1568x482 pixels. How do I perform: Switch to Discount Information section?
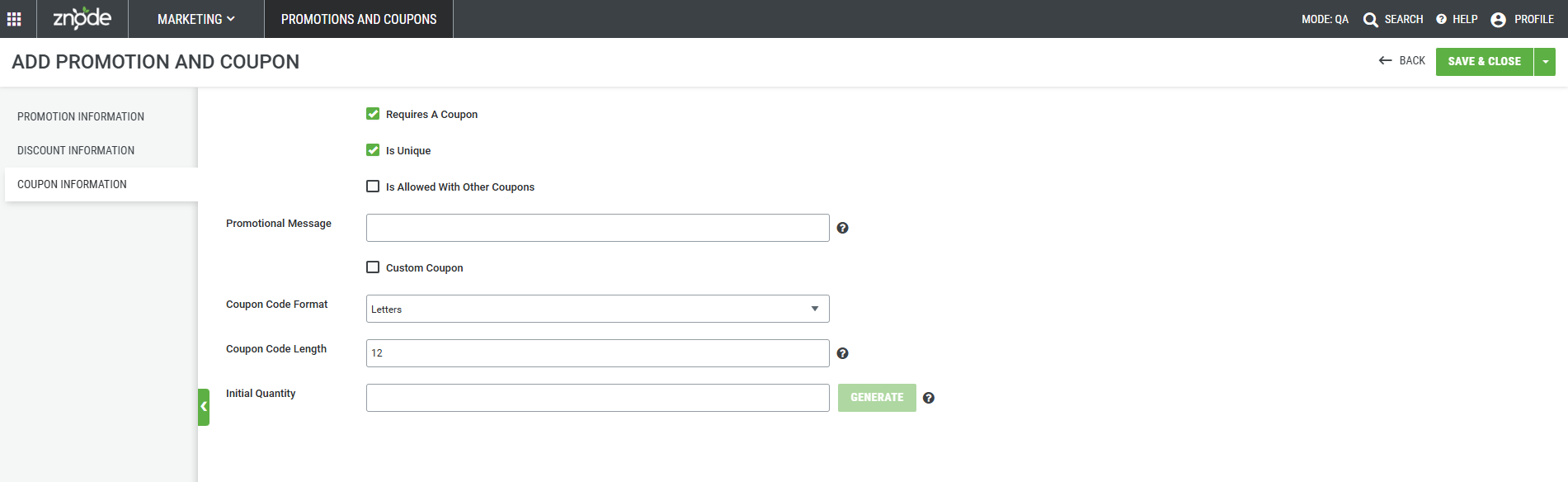[76, 150]
